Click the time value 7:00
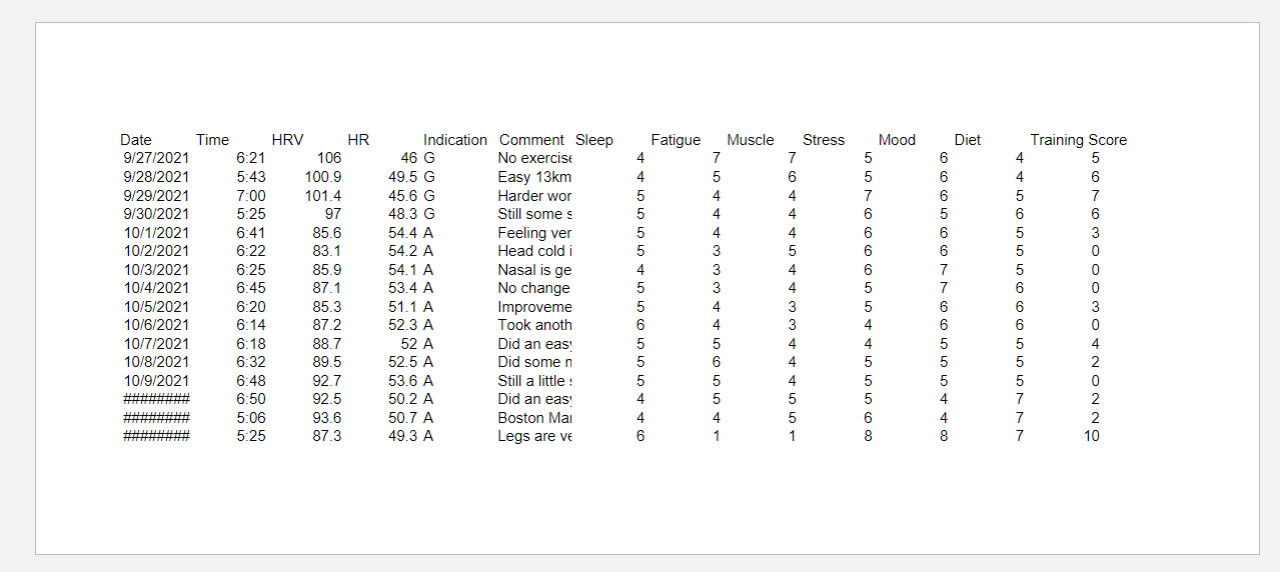 coord(251,196)
